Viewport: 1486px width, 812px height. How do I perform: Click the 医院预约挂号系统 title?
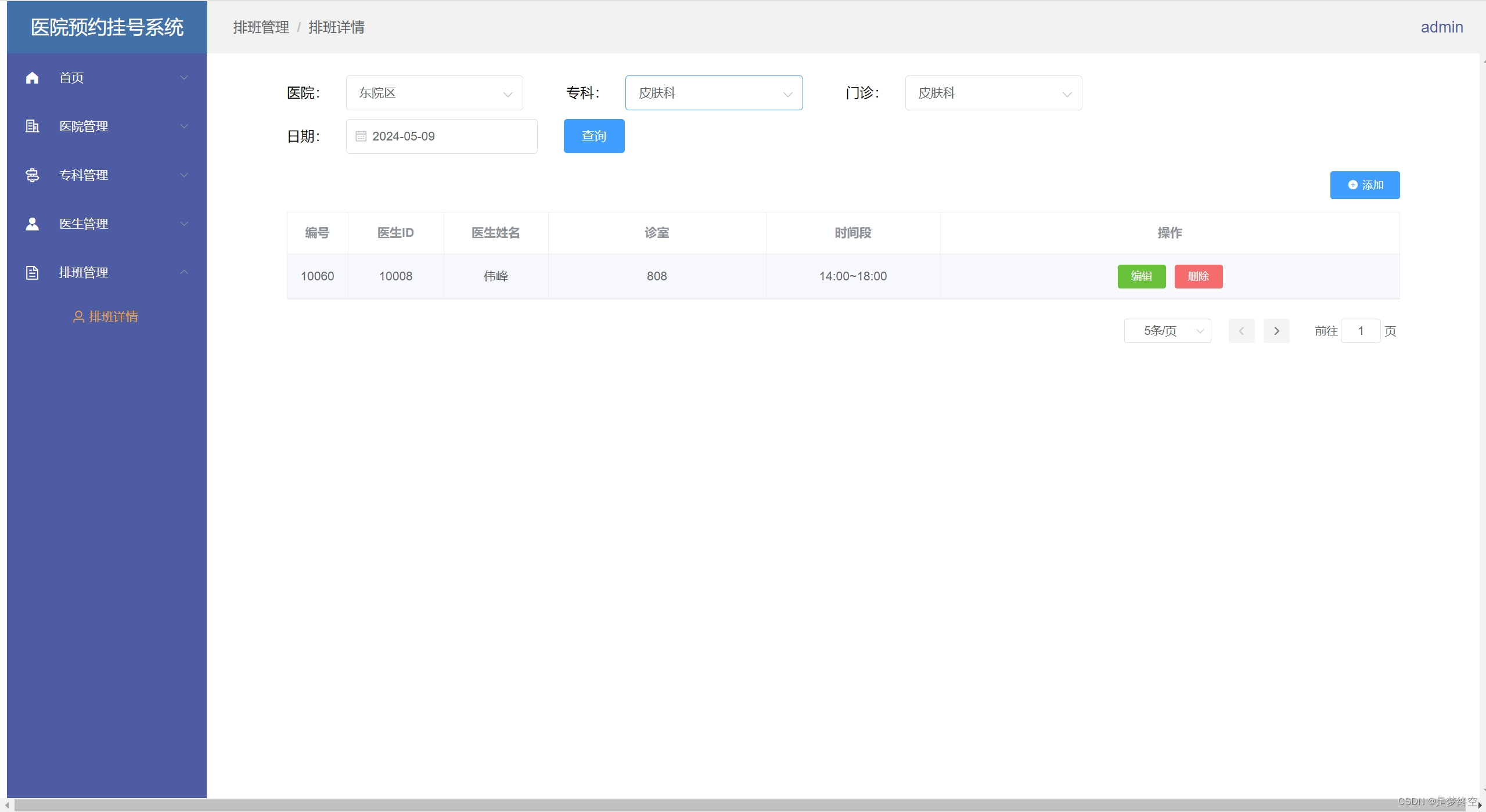[107, 27]
